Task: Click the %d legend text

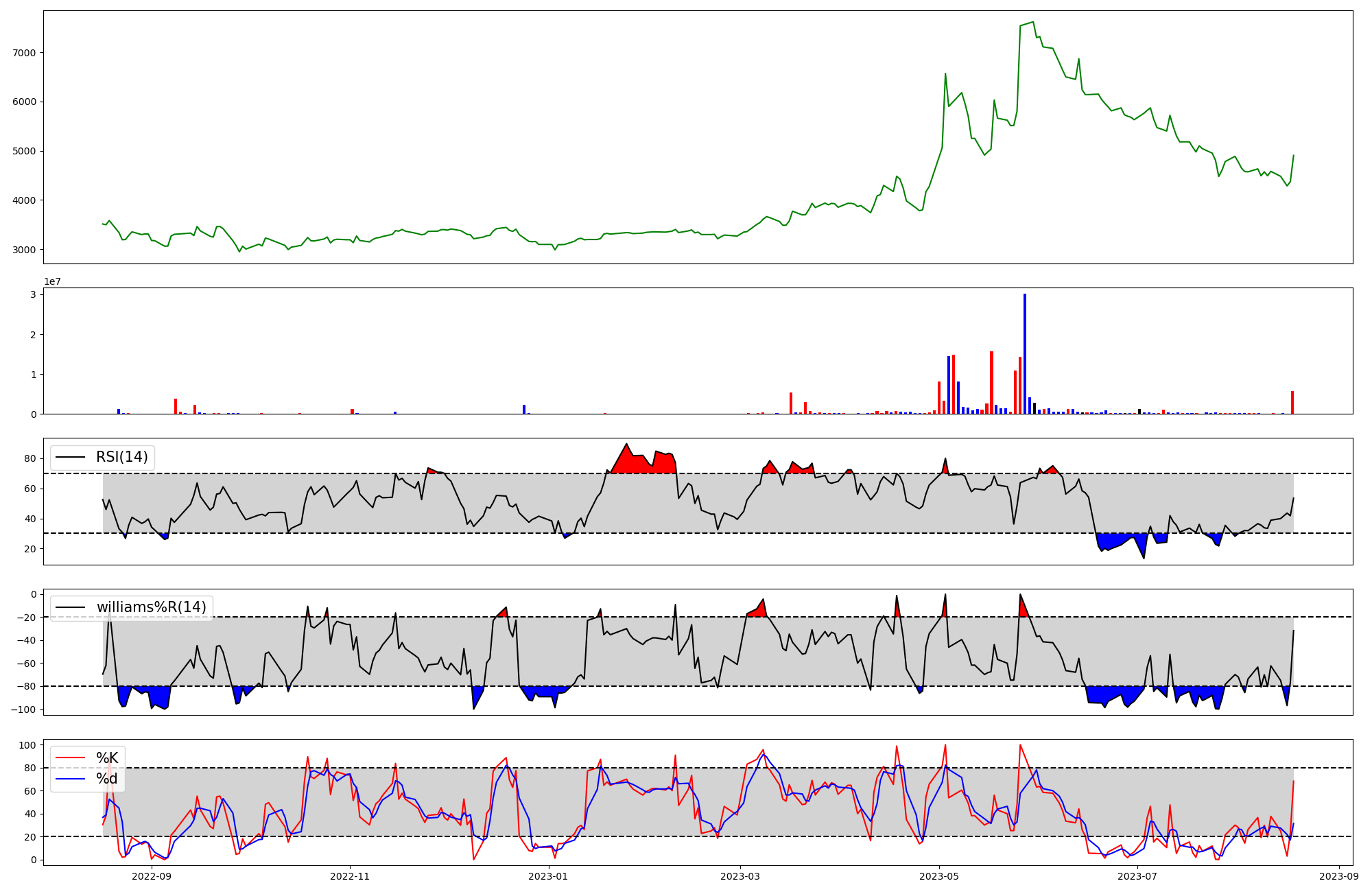Action: [x=107, y=779]
